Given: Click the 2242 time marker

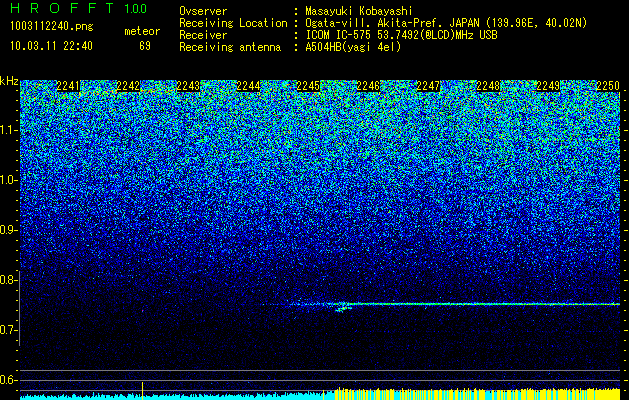Looking at the screenshot, I should (x=128, y=86).
